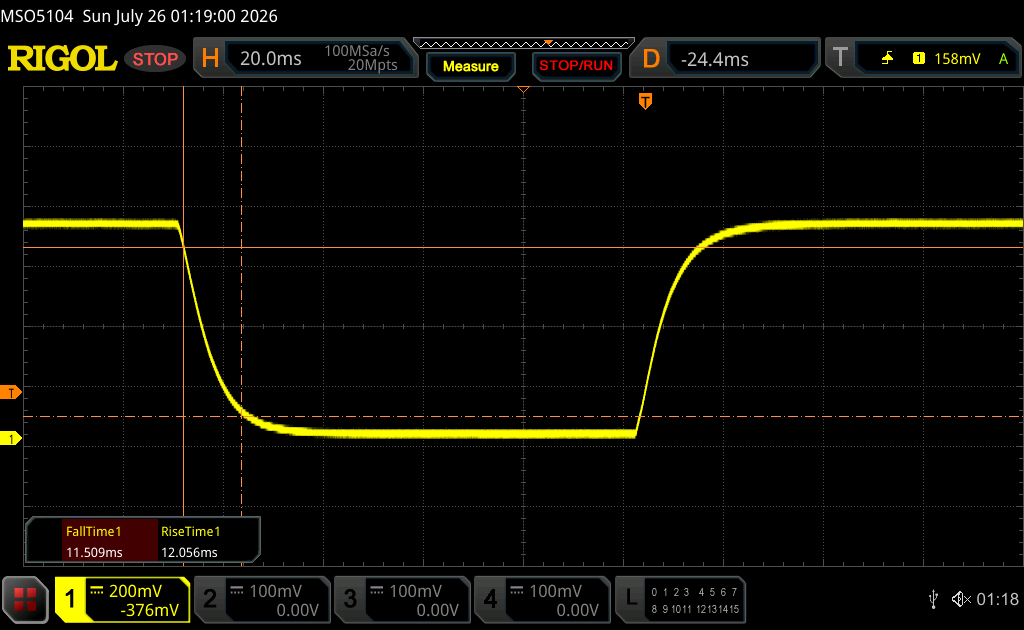Click the digital channels 0-15 list
Image resolution: width=1024 pixels, height=630 pixels.
point(695,601)
